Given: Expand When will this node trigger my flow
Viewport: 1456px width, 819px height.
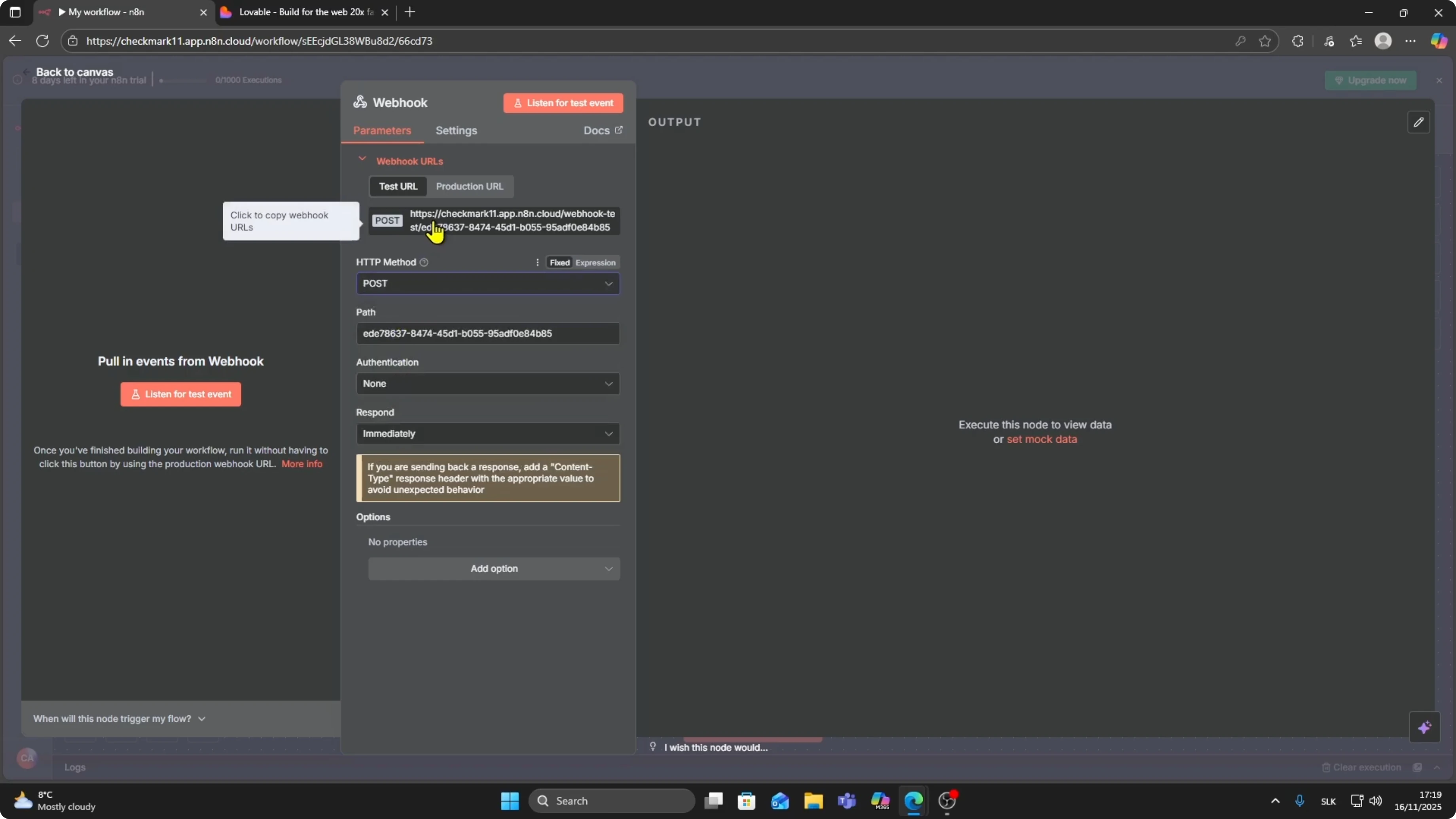Looking at the screenshot, I should (119, 719).
